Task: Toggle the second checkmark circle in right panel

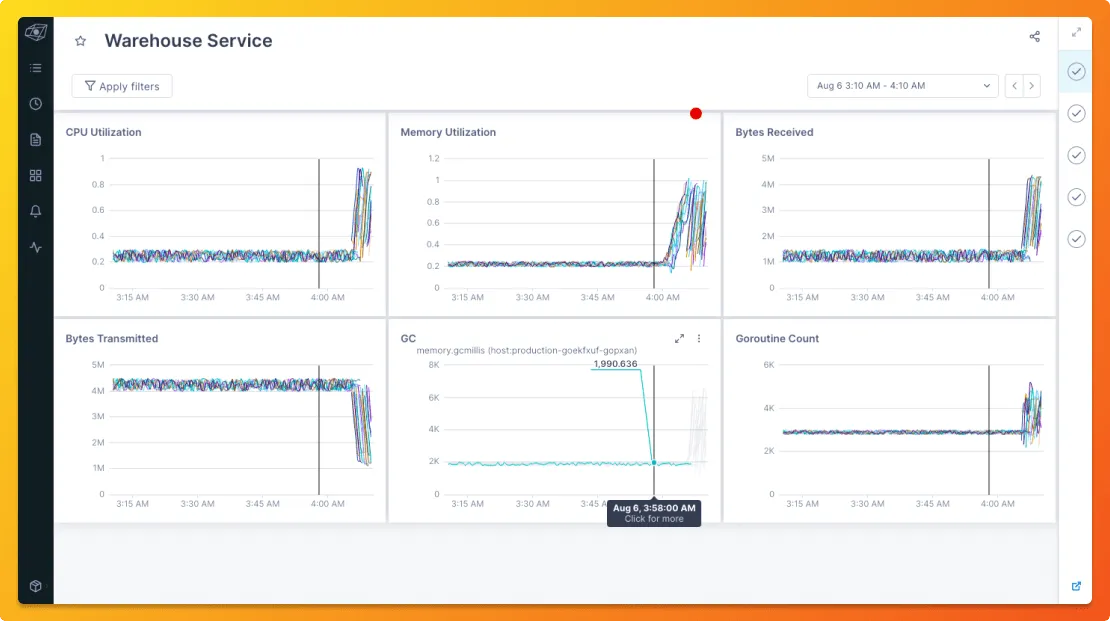Action: click(x=1076, y=113)
